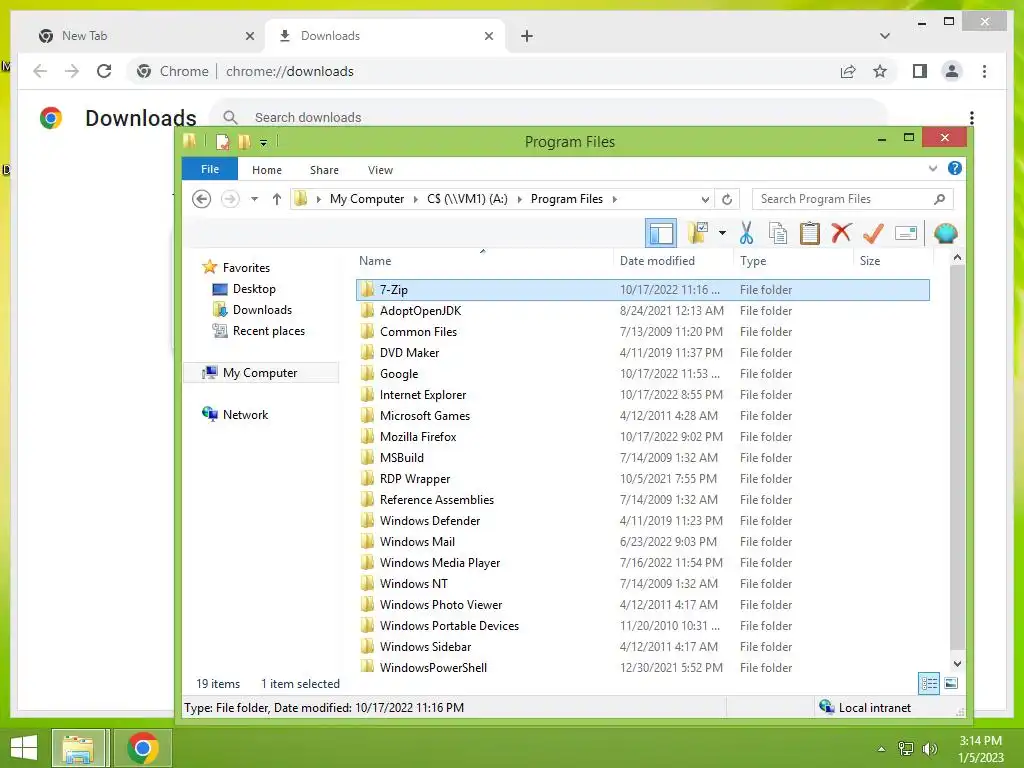This screenshot has width=1024, height=768.
Task: Sort by the Name column header
Action: pos(483,261)
